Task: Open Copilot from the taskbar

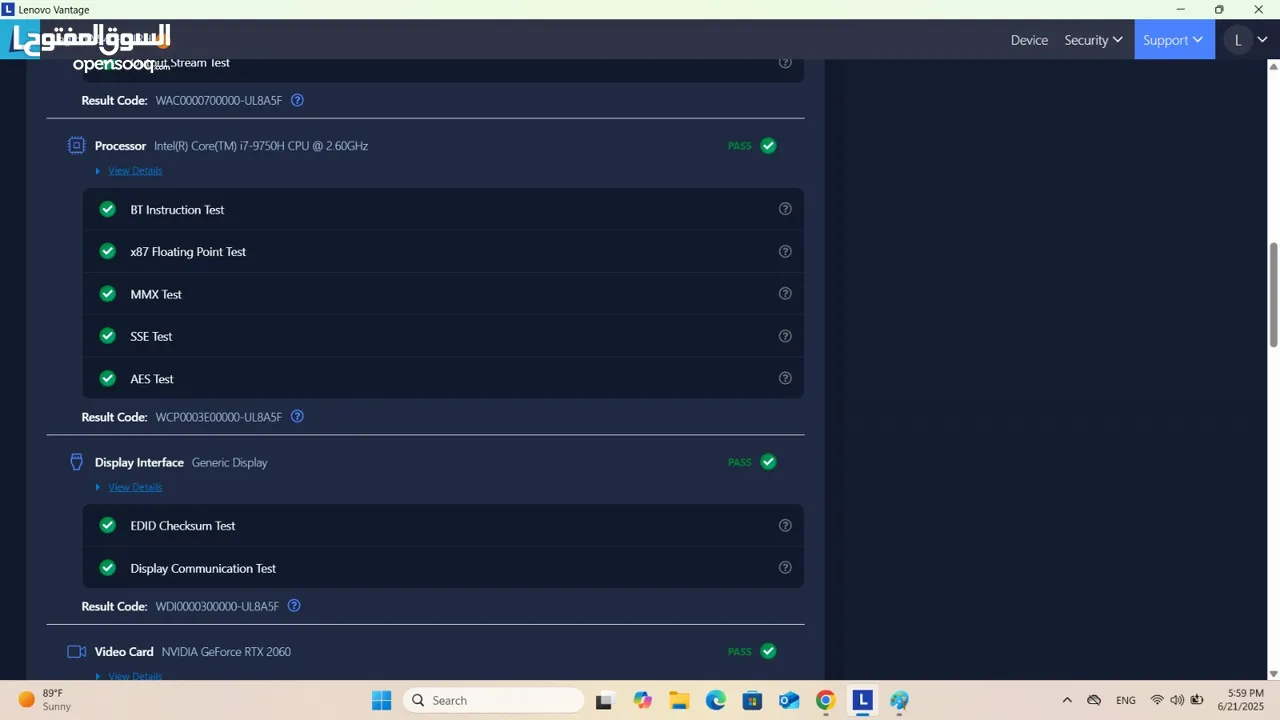Action: (642, 700)
